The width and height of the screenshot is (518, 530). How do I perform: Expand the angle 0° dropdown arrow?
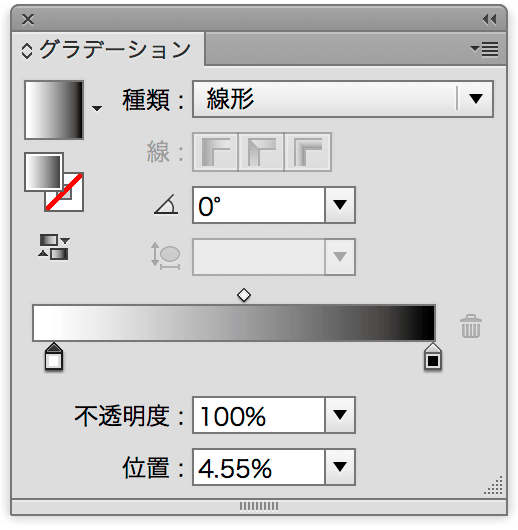coord(340,205)
